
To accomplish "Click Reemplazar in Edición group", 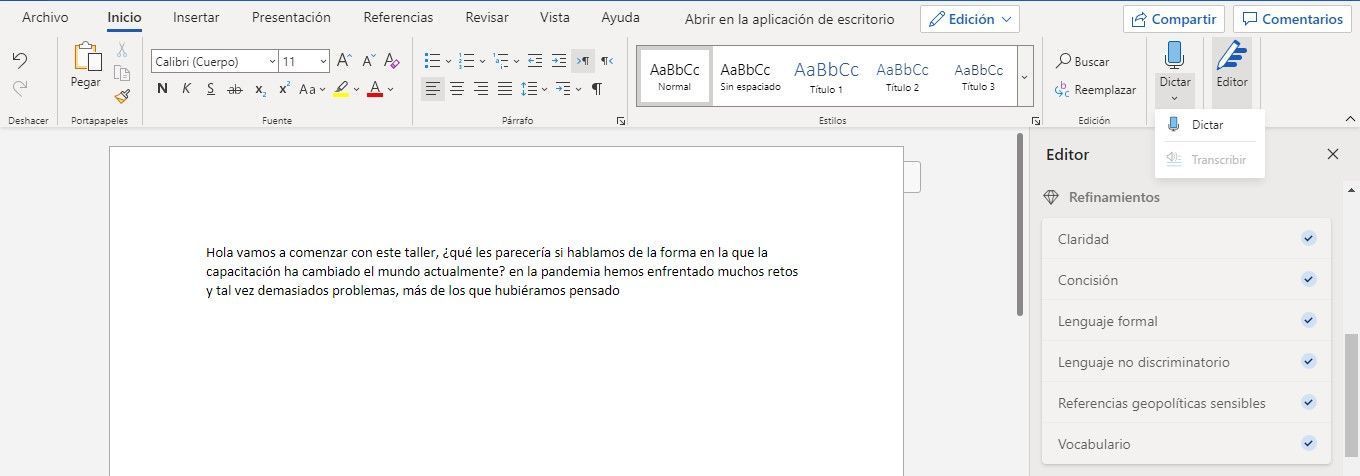I will click(x=1095, y=90).
